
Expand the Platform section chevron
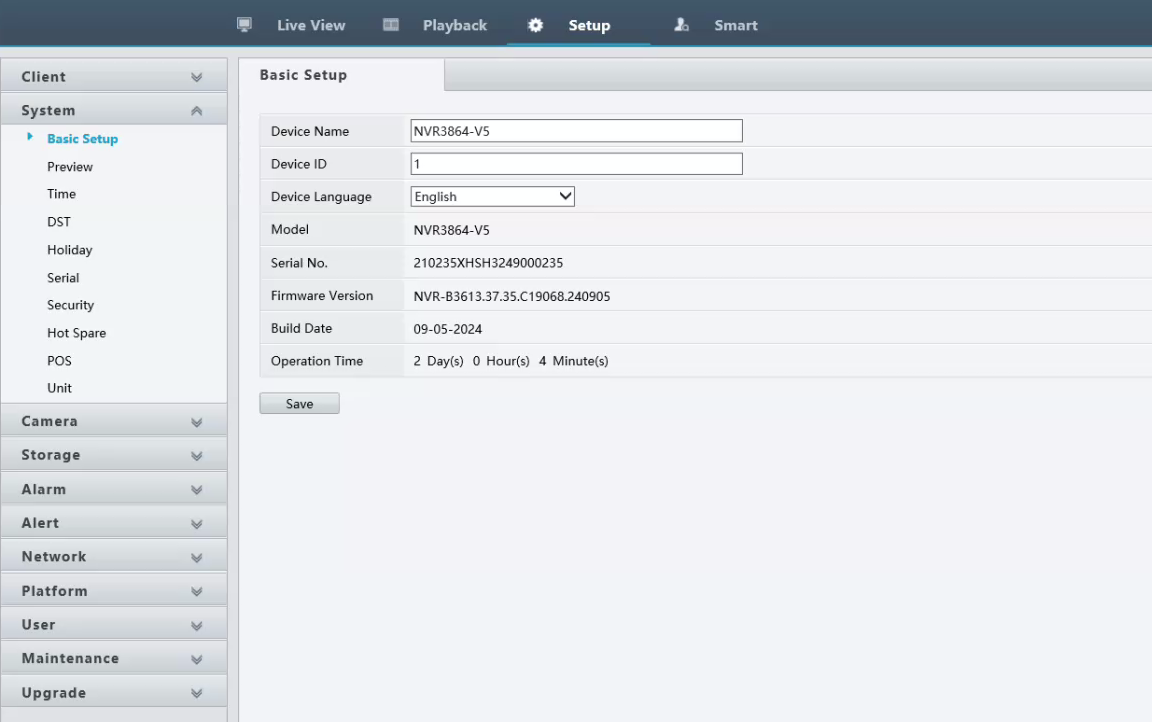pyautogui.click(x=196, y=591)
